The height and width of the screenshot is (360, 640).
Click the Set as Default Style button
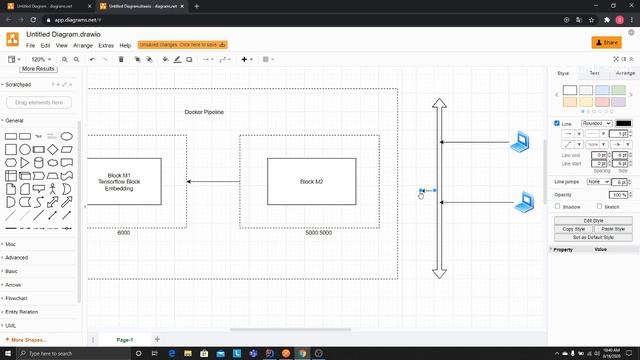pos(593,237)
